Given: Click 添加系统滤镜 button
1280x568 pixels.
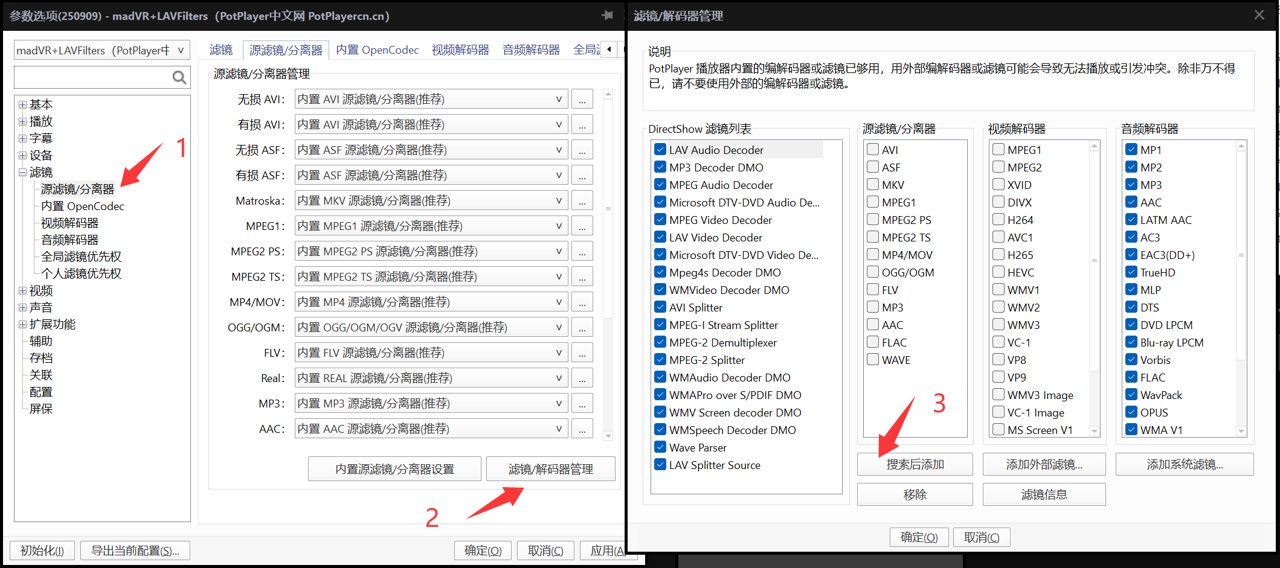Looking at the screenshot, I should click(x=1185, y=464).
